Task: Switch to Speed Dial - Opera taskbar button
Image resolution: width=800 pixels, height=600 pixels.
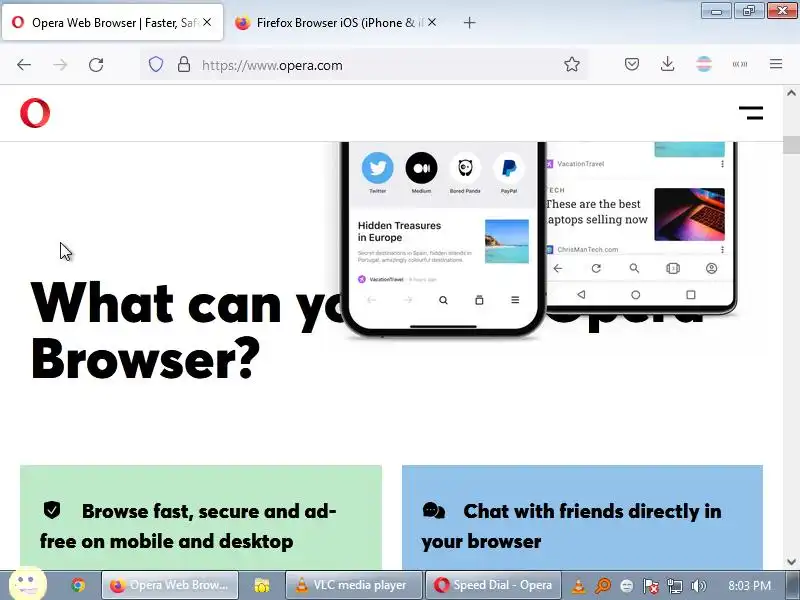Action: point(493,585)
